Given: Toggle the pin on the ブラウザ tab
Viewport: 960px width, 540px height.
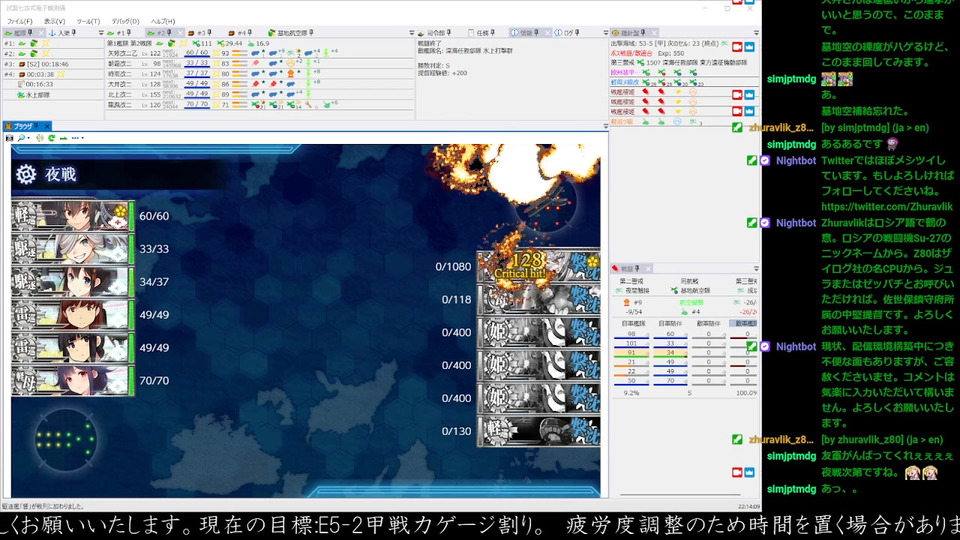Looking at the screenshot, I should (36, 126).
